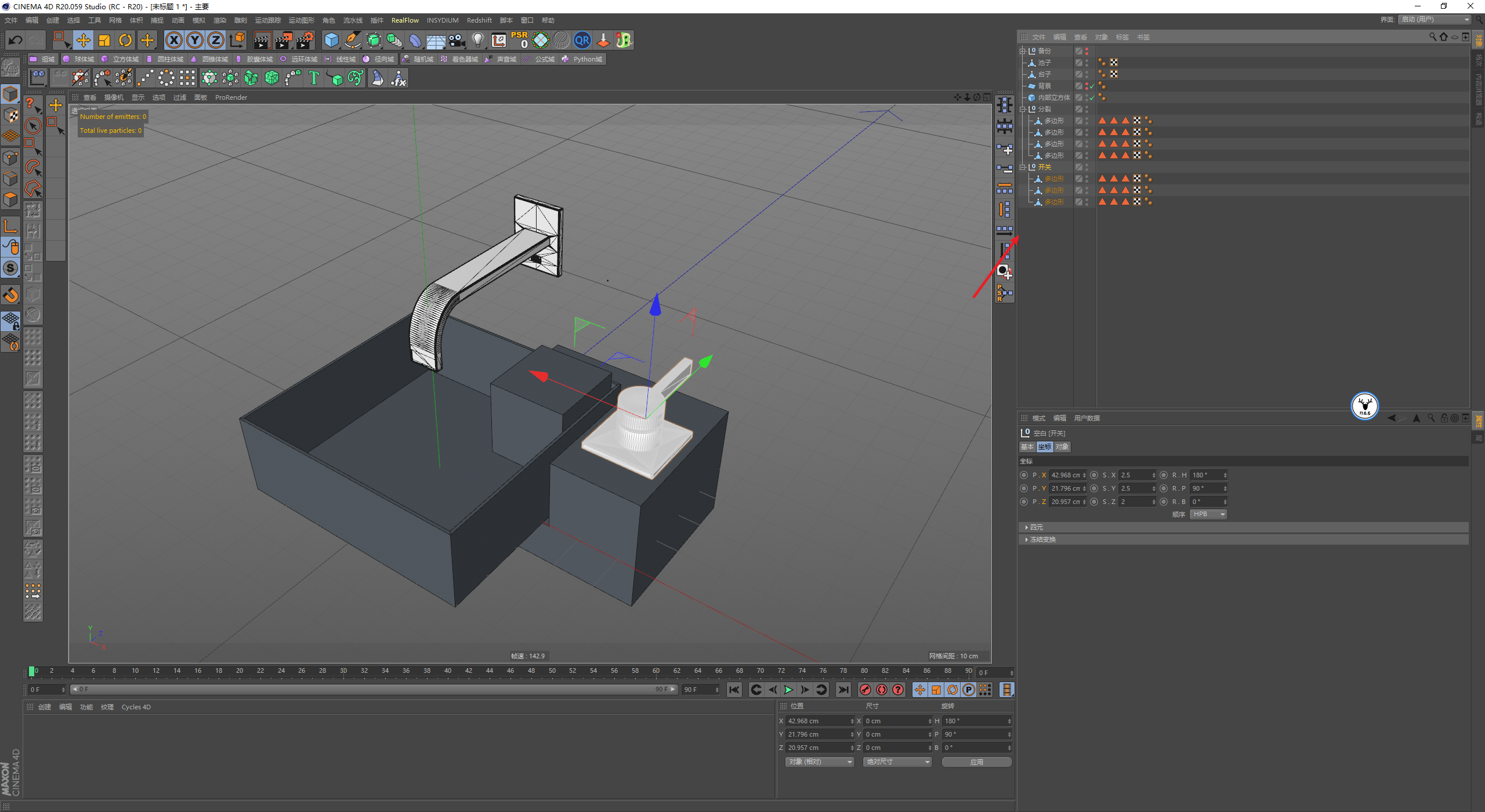Switch to the 对象 attribute tab
Image resolution: width=1485 pixels, height=812 pixels.
click(x=1062, y=447)
